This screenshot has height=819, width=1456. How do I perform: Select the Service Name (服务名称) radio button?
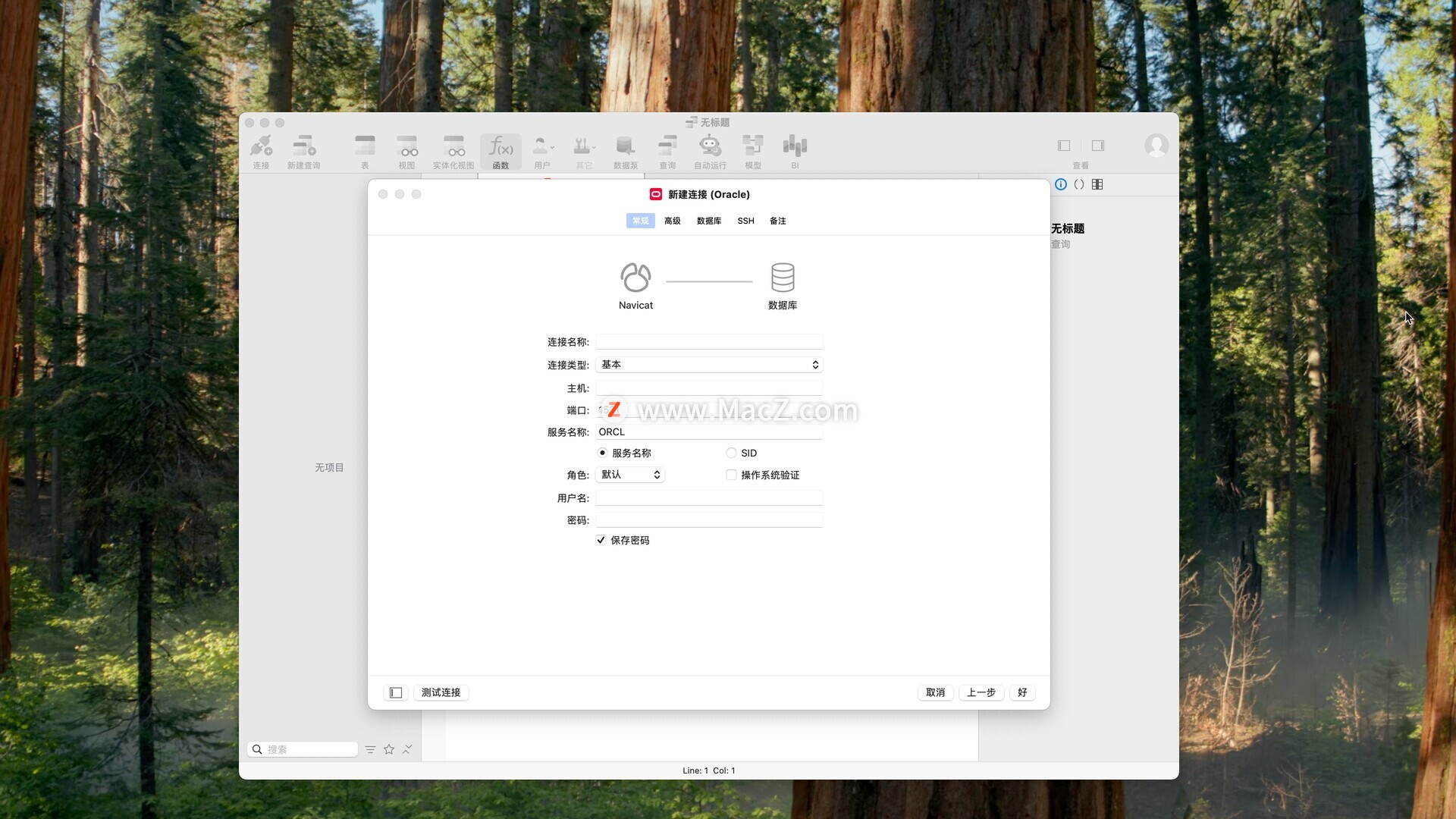[602, 453]
